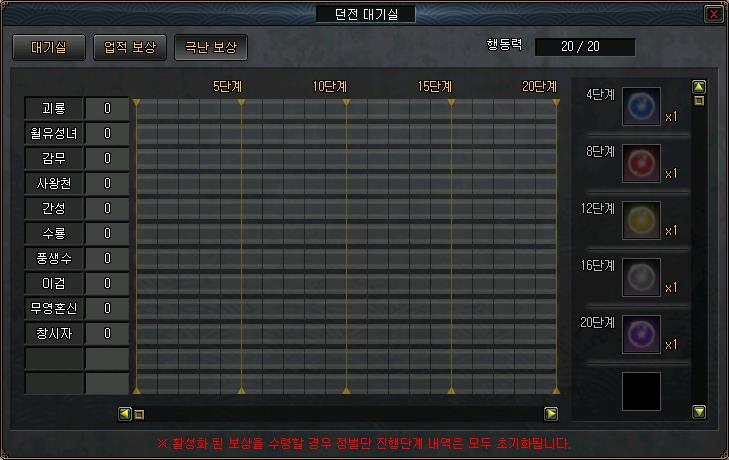Click the blue orb 4단계 reward icon
This screenshot has height=460, width=729.
tap(641, 106)
